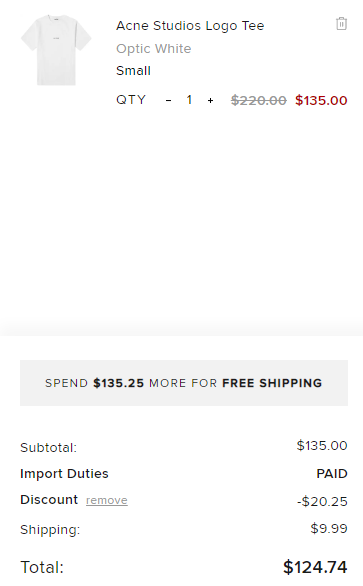Click the $9.99 shipping cost
Viewport: 363px width, 586px height.
tap(329, 528)
